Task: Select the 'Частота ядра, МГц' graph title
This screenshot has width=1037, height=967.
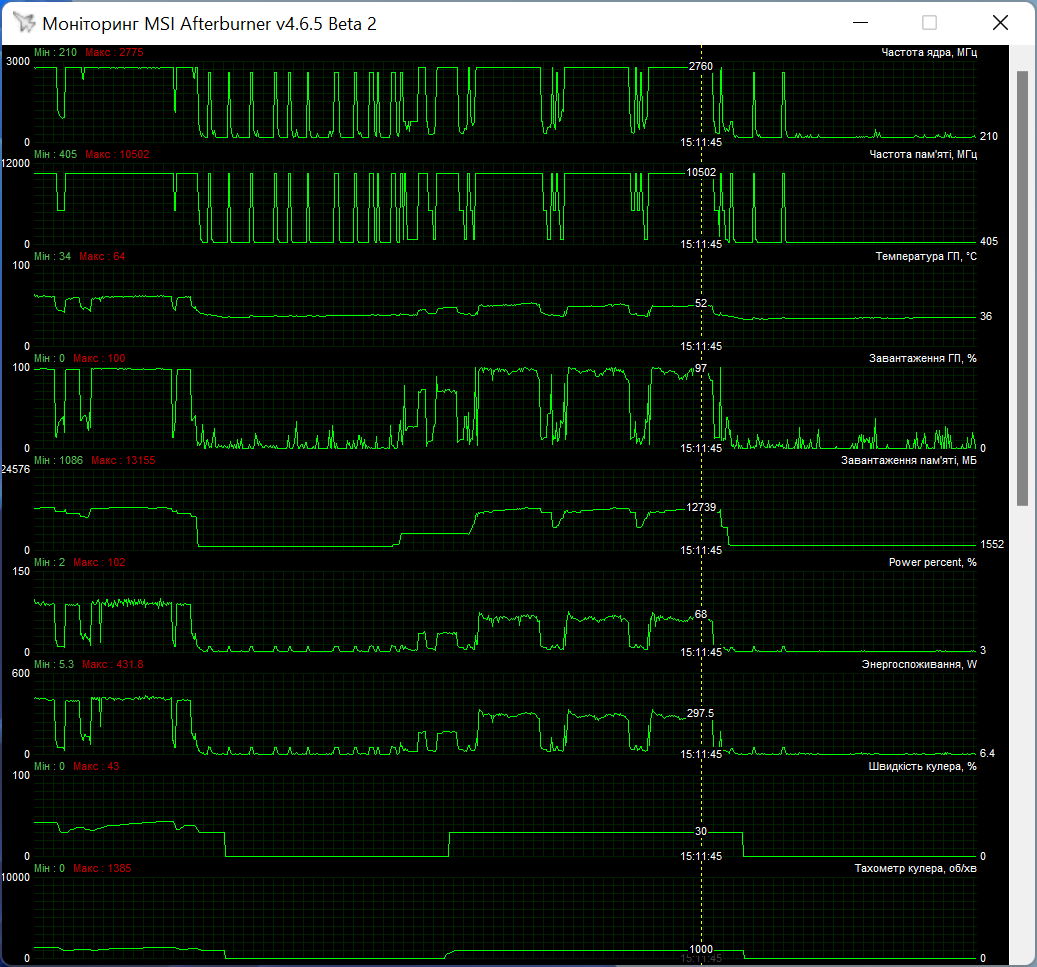Action: coord(929,52)
